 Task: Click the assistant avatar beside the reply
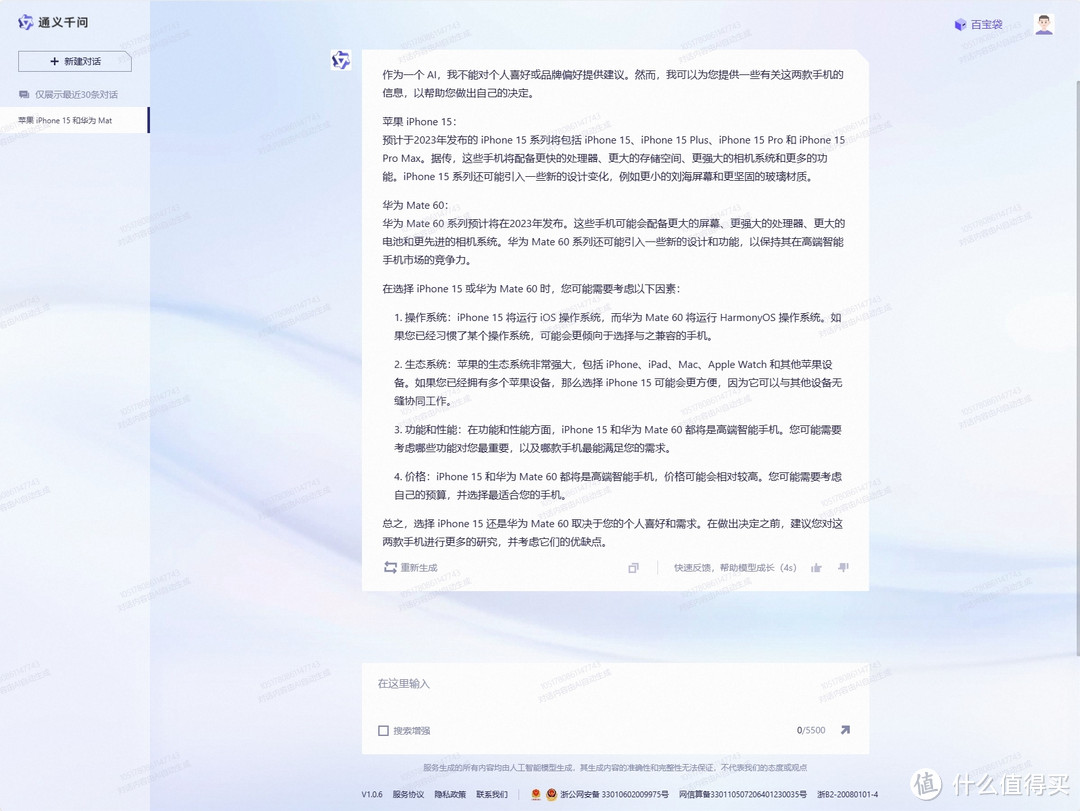(341, 61)
